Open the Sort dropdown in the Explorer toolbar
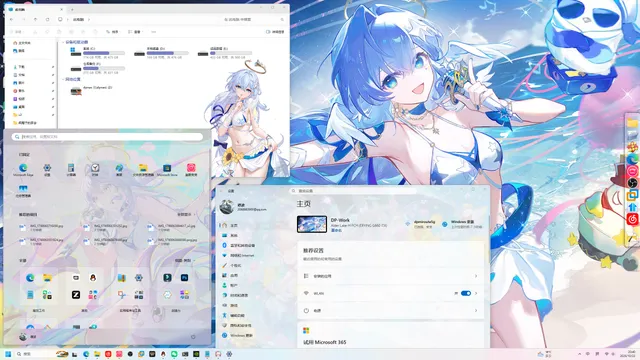This screenshot has height=360, width=640. click(112, 31)
